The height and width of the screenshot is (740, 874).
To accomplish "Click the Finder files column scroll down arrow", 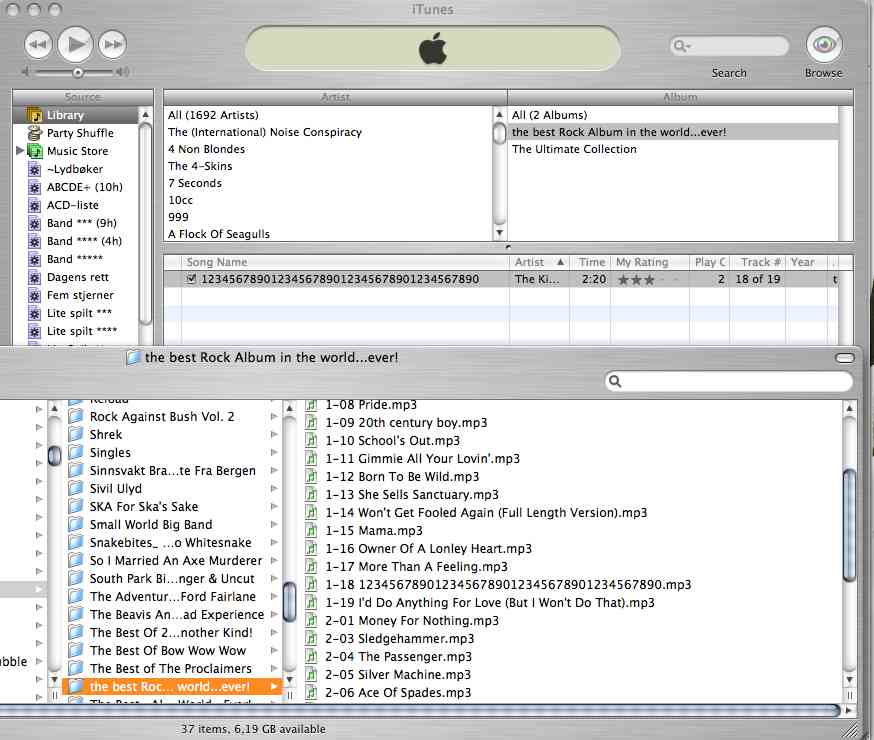I will click(849, 680).
